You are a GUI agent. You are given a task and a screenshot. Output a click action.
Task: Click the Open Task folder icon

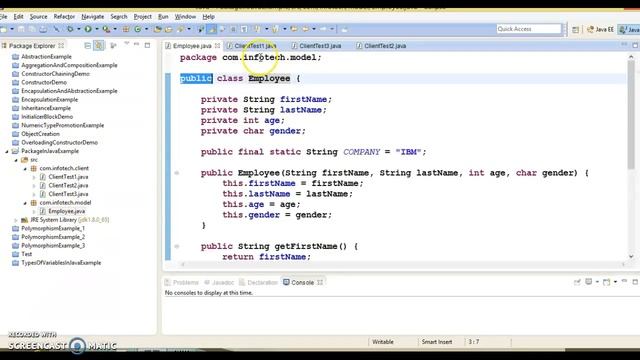169,29
